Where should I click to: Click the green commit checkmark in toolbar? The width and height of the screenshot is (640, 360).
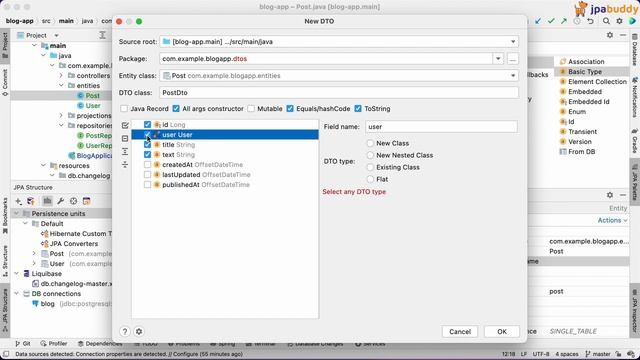(551, 21)
